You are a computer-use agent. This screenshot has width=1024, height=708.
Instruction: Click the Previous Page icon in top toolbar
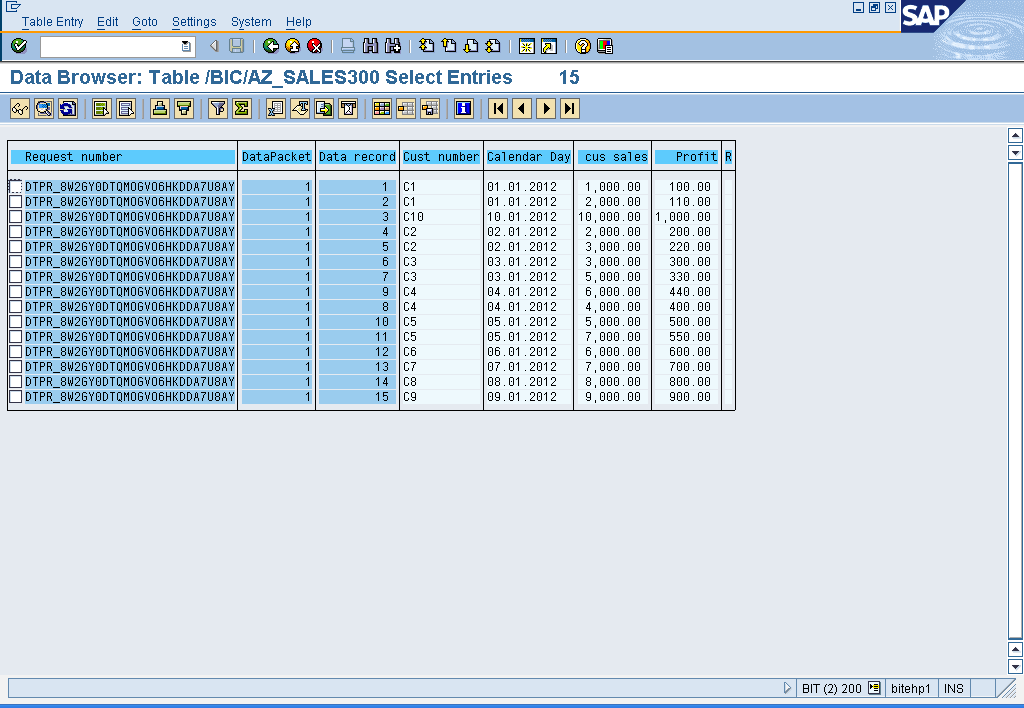click(x=449, y=46)
